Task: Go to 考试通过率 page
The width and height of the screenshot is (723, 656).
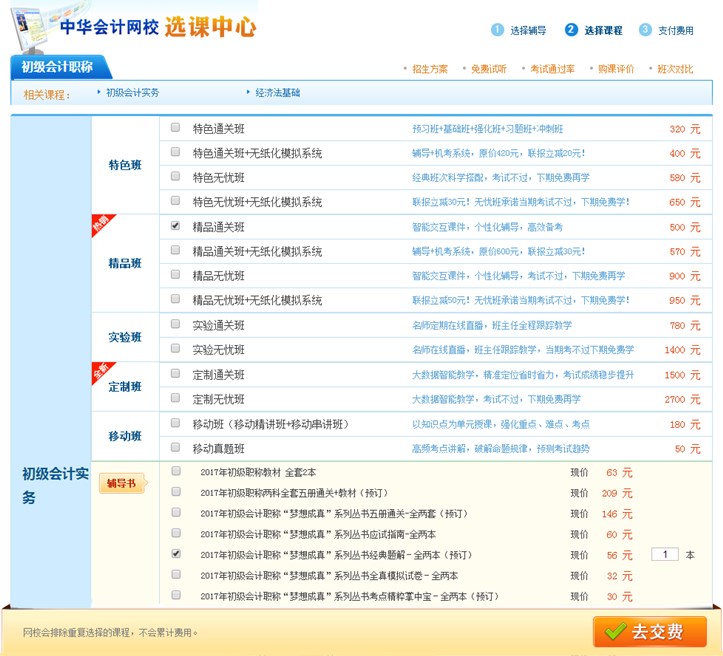Action: point(552,69)
